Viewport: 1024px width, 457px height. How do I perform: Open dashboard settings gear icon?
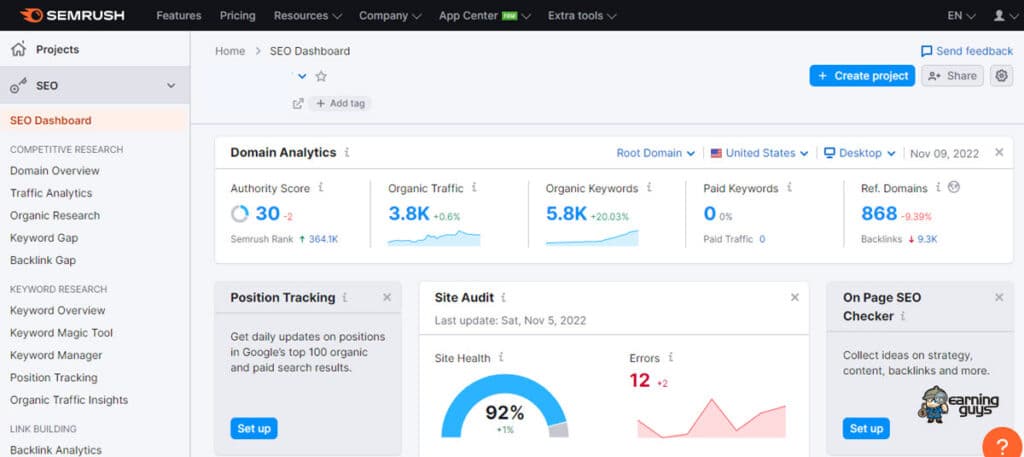coord(1001,76)
